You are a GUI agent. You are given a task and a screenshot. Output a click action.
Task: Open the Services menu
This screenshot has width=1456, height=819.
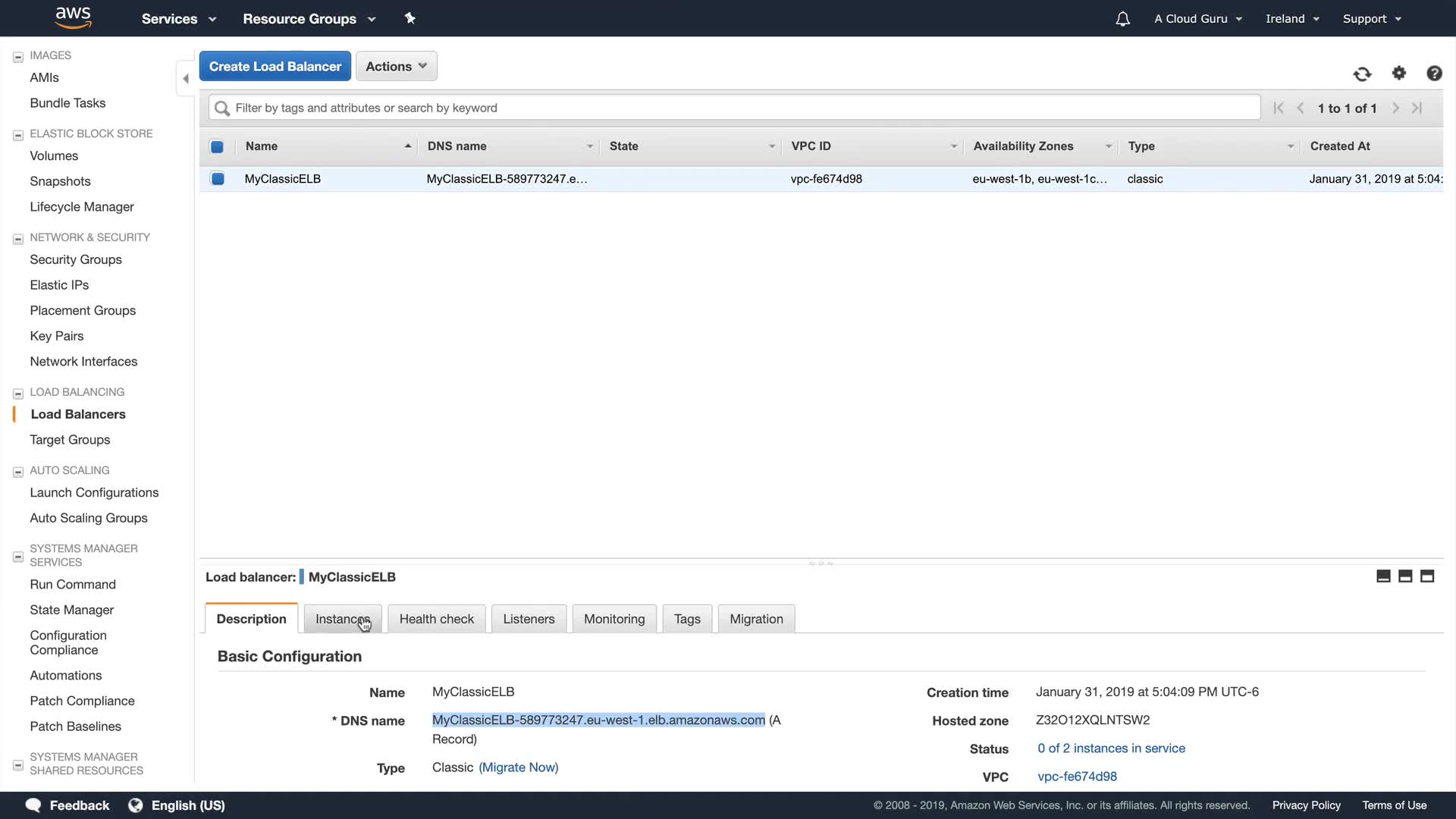[x=178, y=19]
